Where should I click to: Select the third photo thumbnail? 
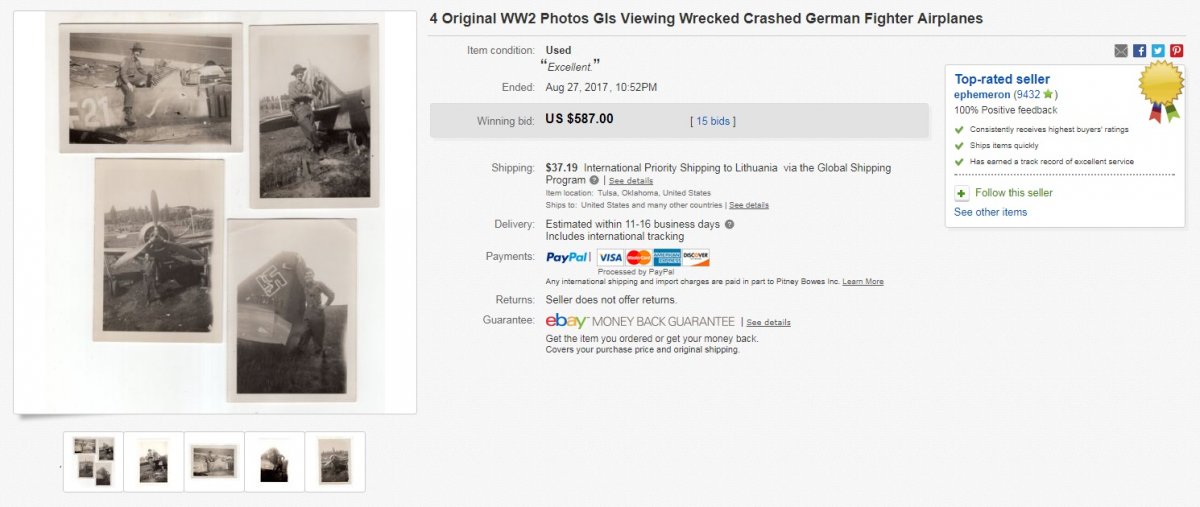[214, 461]
